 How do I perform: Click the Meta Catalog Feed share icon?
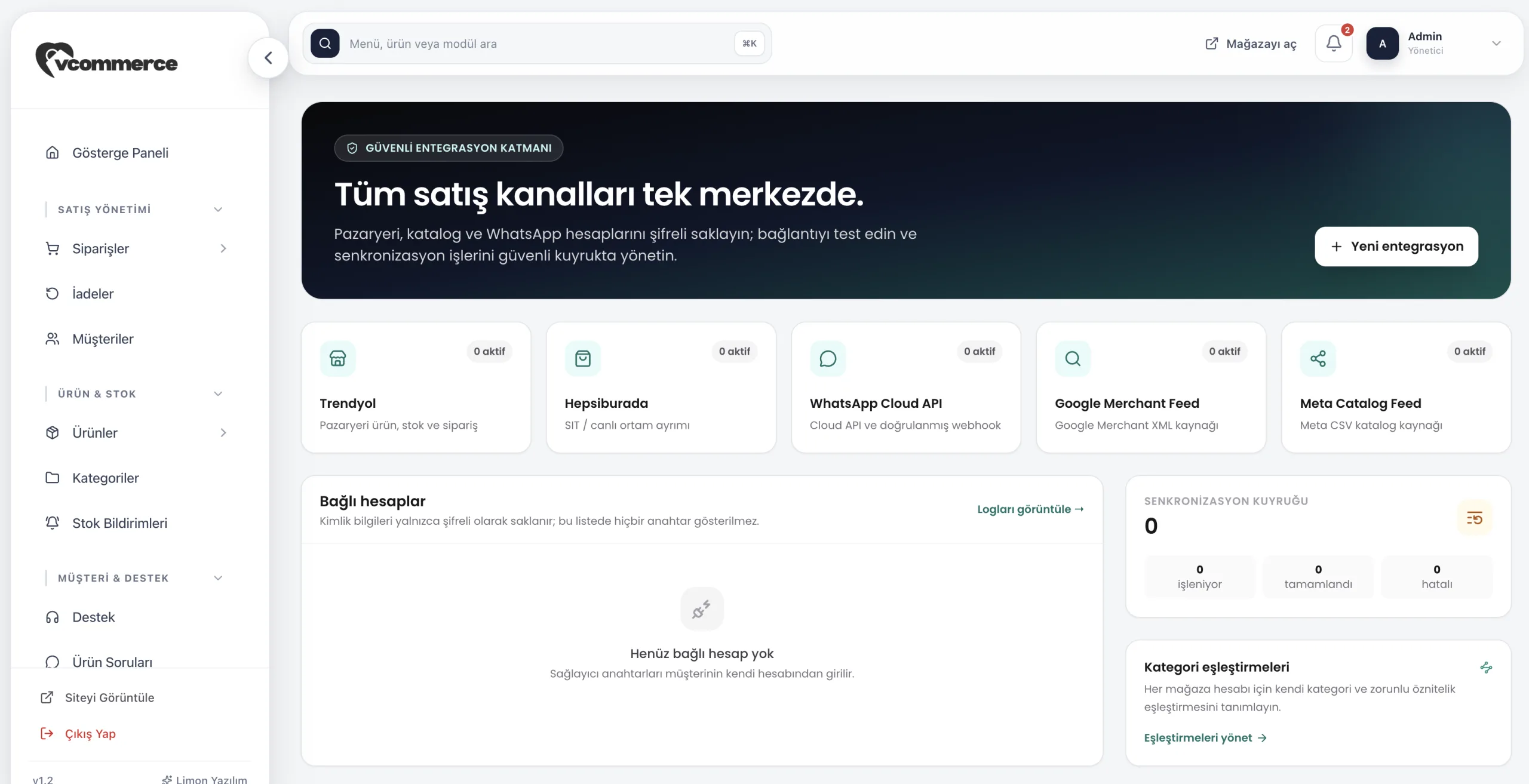pyautogui.click(x=1318, y=358)
